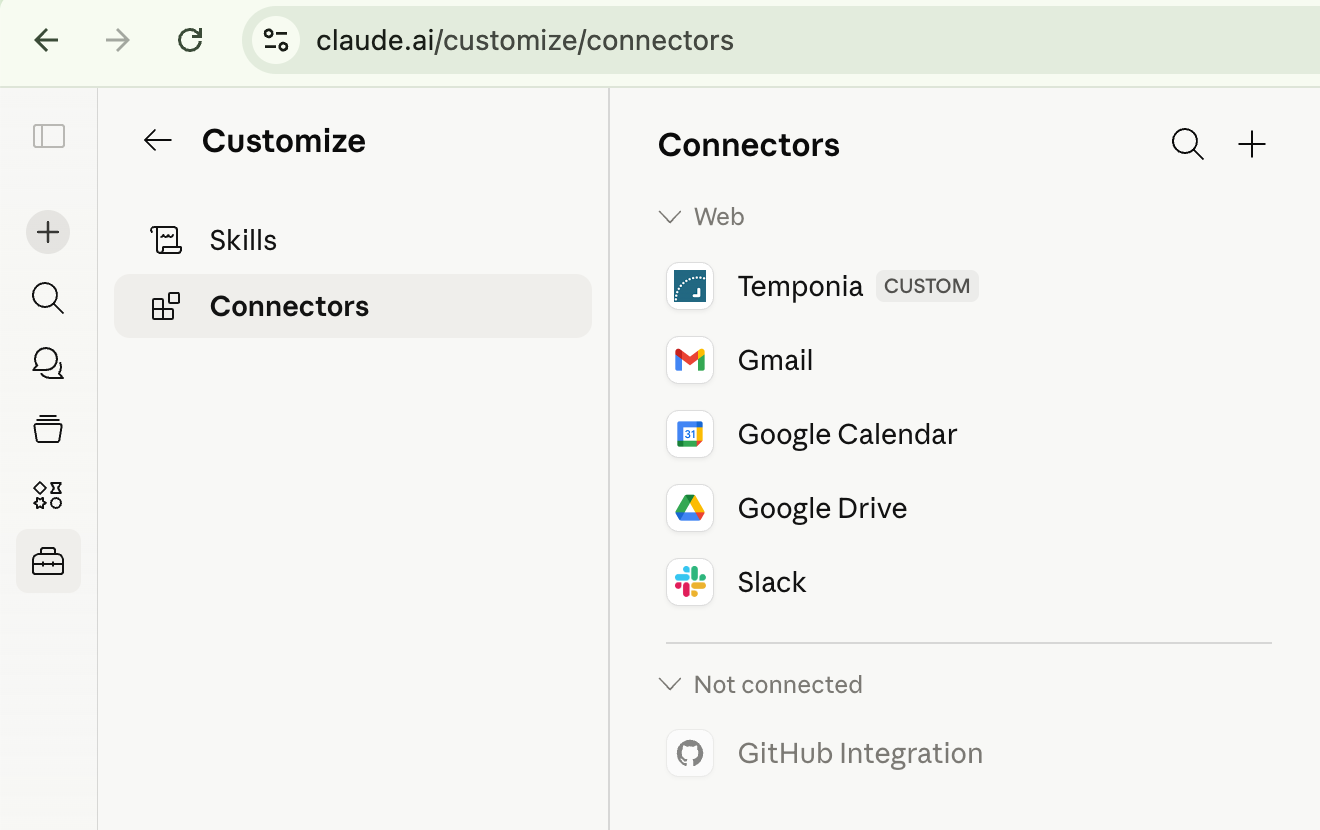Open the toolbox customize icon in sidebar
This screenshot has height=830, width=1320.
(48, 561)
